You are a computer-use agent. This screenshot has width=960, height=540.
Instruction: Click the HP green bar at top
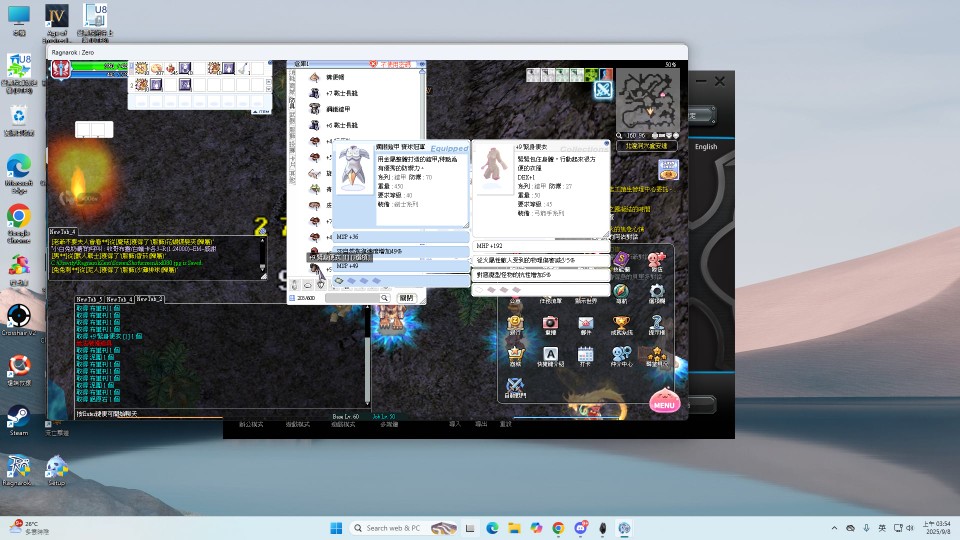click(x=100, y=66)
